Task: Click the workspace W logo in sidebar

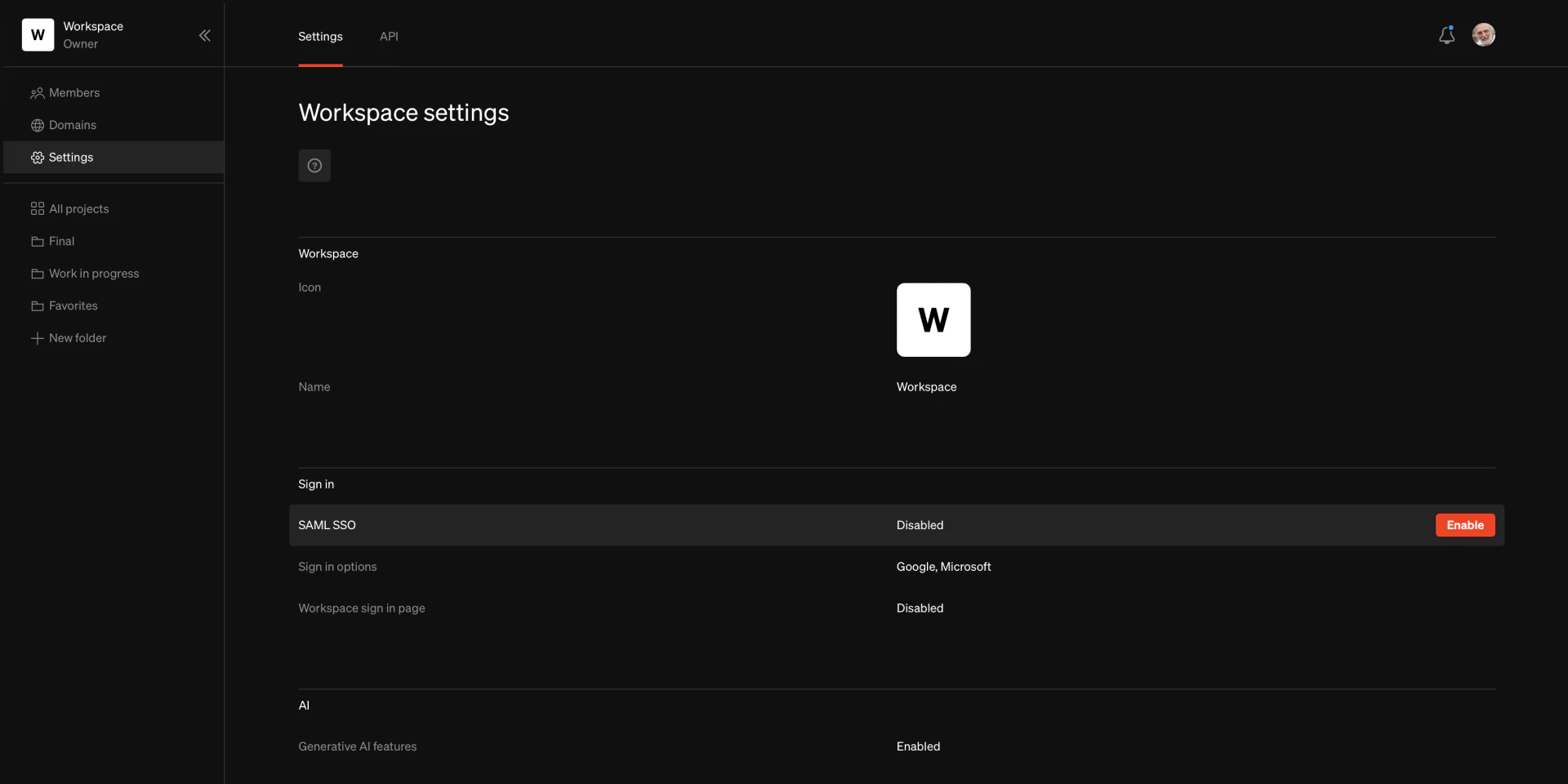Action: (38, 35)
